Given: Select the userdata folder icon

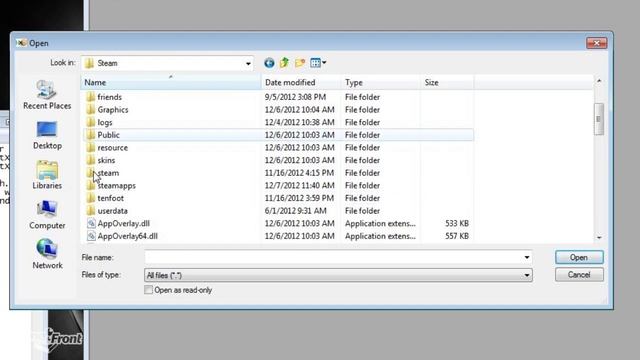Looking at the screenshot, I should pyautogui.click(x=91, y=211).
